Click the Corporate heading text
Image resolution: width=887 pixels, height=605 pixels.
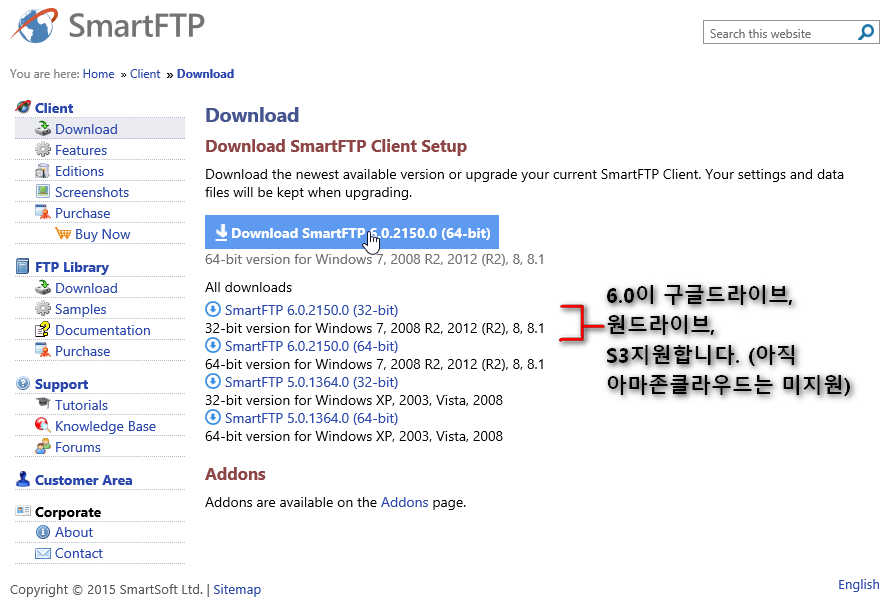[68, 512]
